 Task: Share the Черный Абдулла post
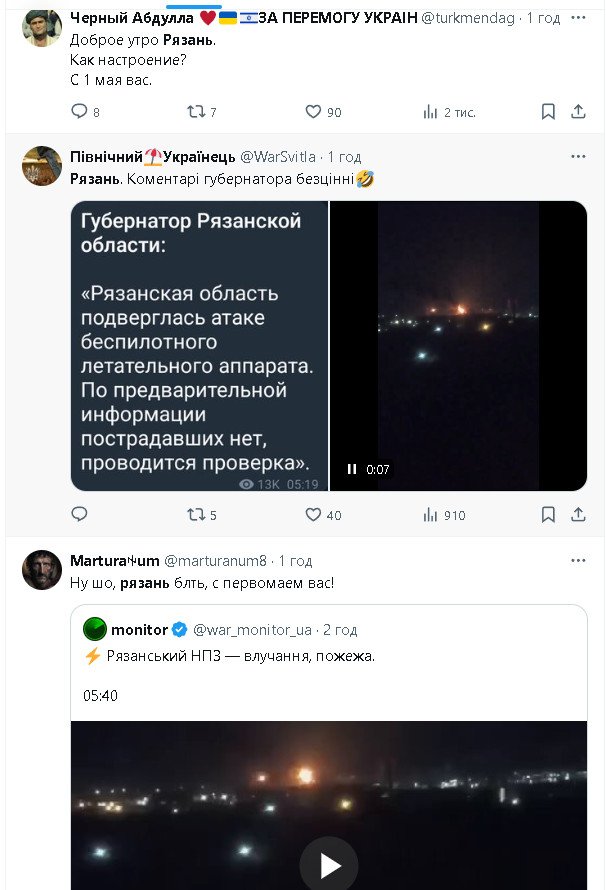tap(577, 112)
